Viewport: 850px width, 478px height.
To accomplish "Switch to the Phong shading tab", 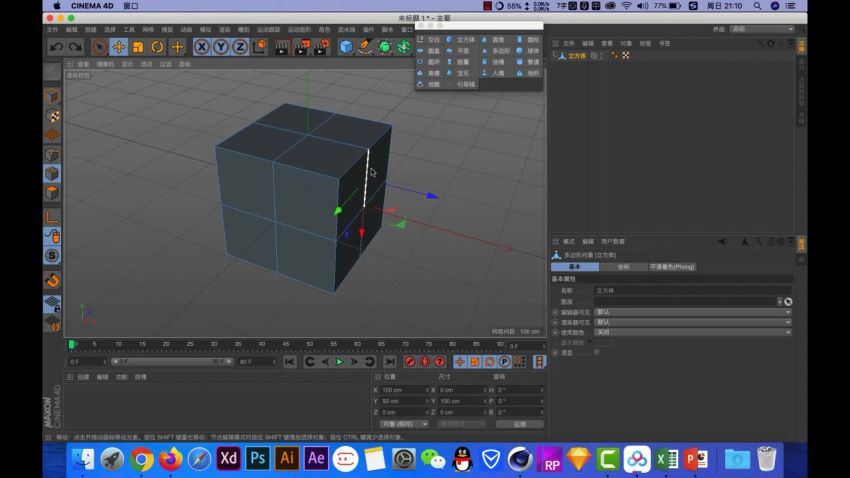I will [x=672, y=267].
